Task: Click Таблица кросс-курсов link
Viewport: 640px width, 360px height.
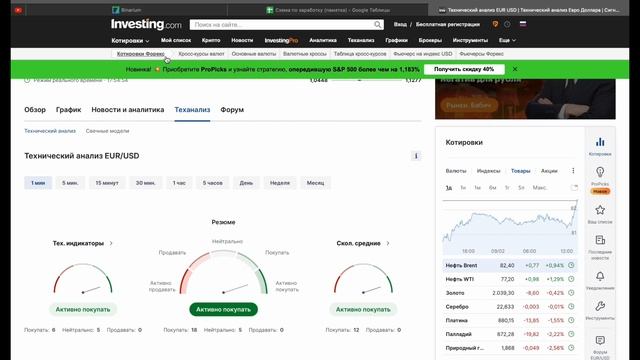Action: 360,54
